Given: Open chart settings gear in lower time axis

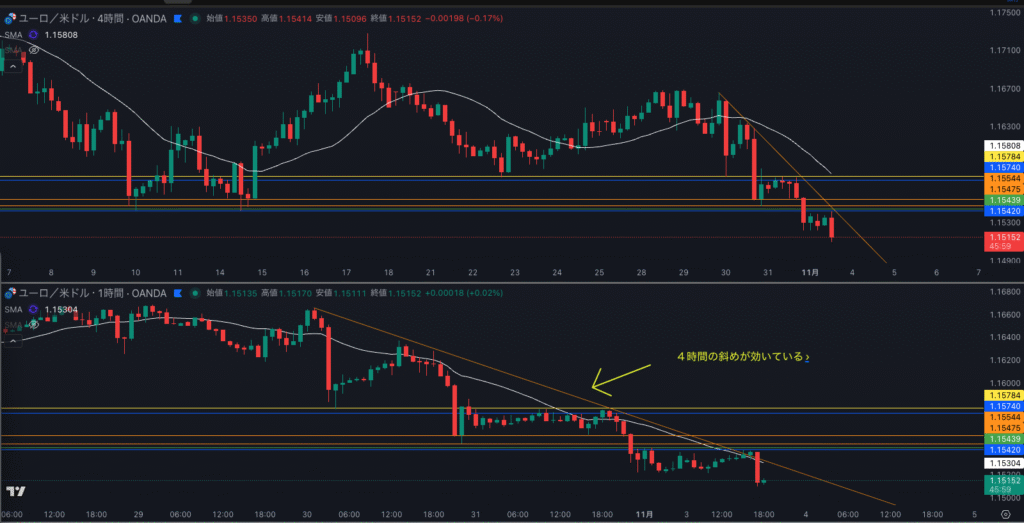Looking at the screenshot, I should coord(1003,513).
